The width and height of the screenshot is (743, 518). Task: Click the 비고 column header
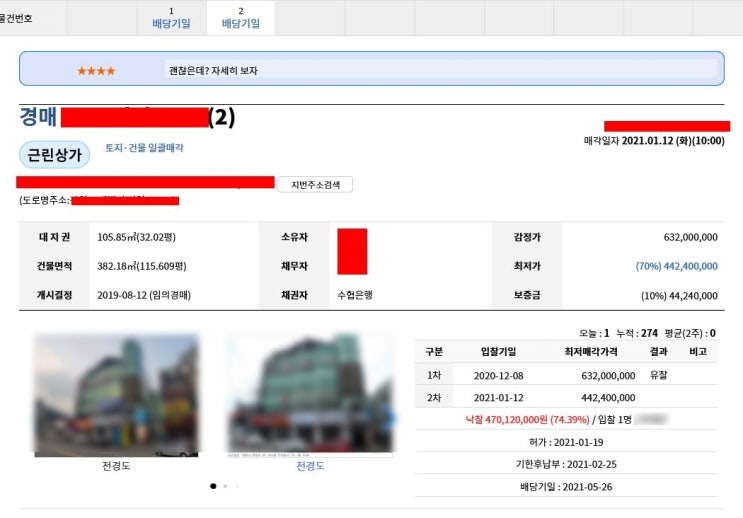pos(698,352)
